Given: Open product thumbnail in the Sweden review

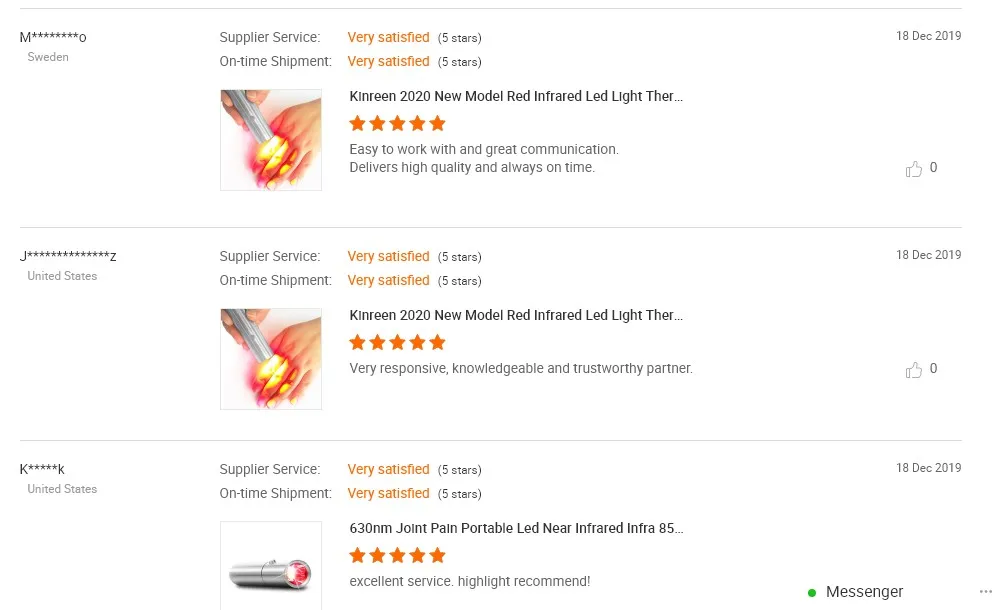Looking at the screenshot, I should (x=271, y=140).
